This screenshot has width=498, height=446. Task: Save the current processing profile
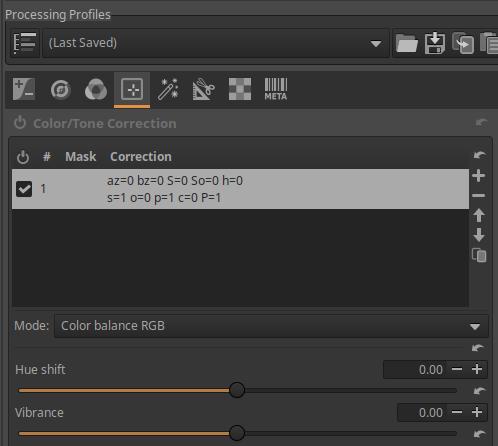coord(435,43)
